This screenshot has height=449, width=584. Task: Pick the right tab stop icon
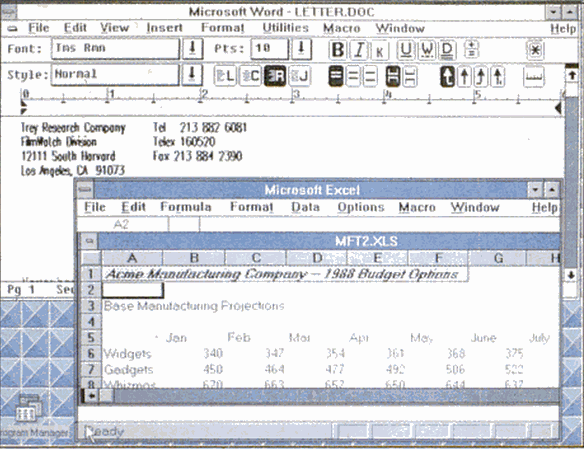(x=481, y=76)
